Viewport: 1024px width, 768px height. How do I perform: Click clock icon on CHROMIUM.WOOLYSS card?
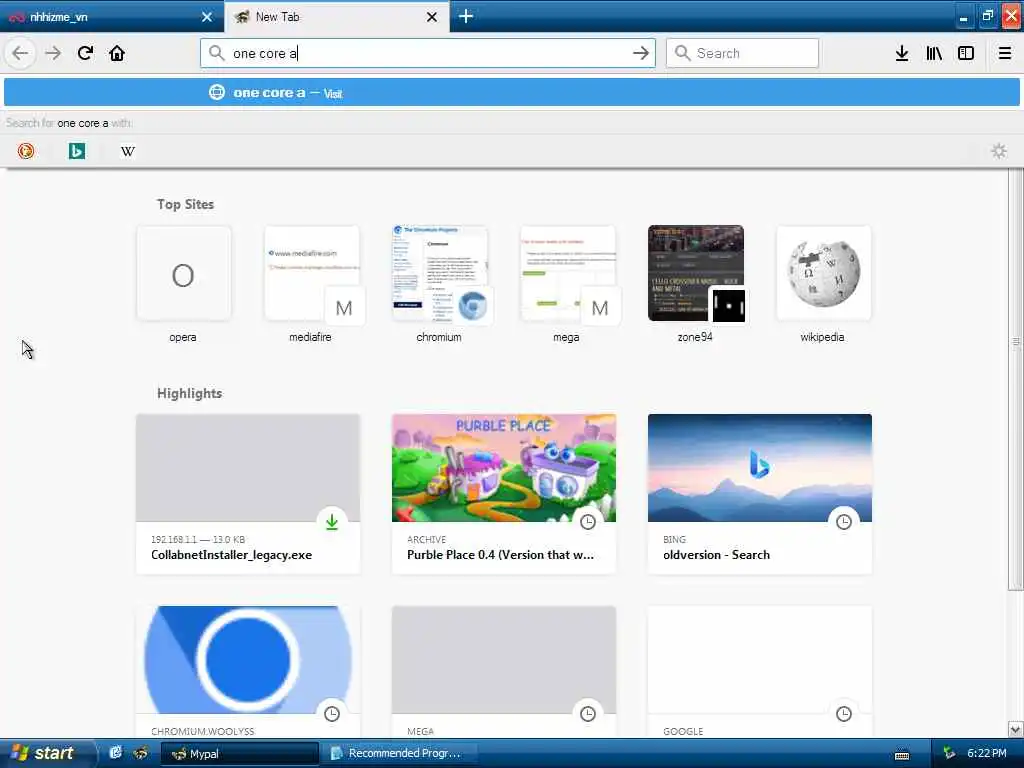tap(332, 714)
